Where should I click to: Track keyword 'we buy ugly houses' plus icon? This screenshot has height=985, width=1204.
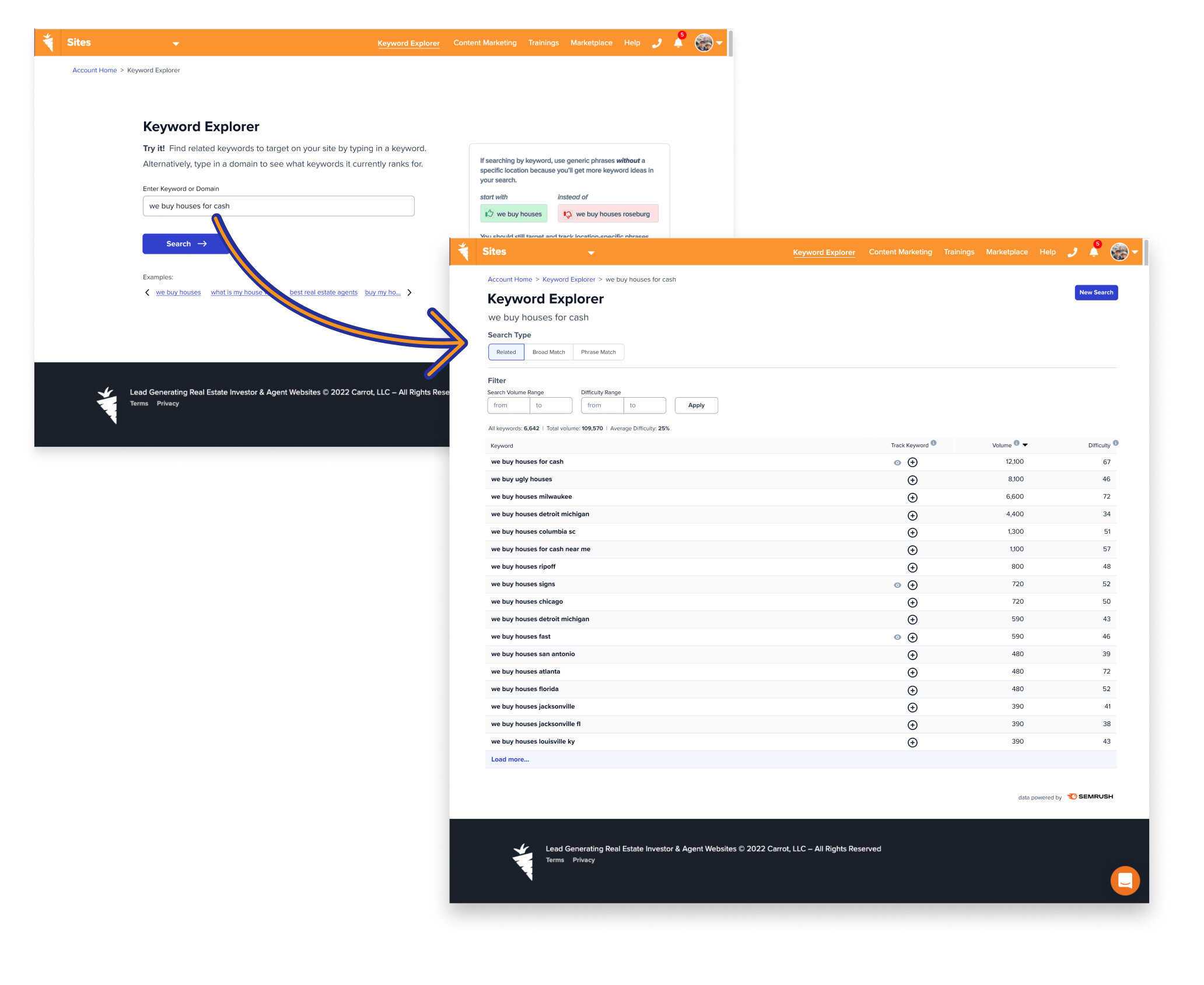912,480
